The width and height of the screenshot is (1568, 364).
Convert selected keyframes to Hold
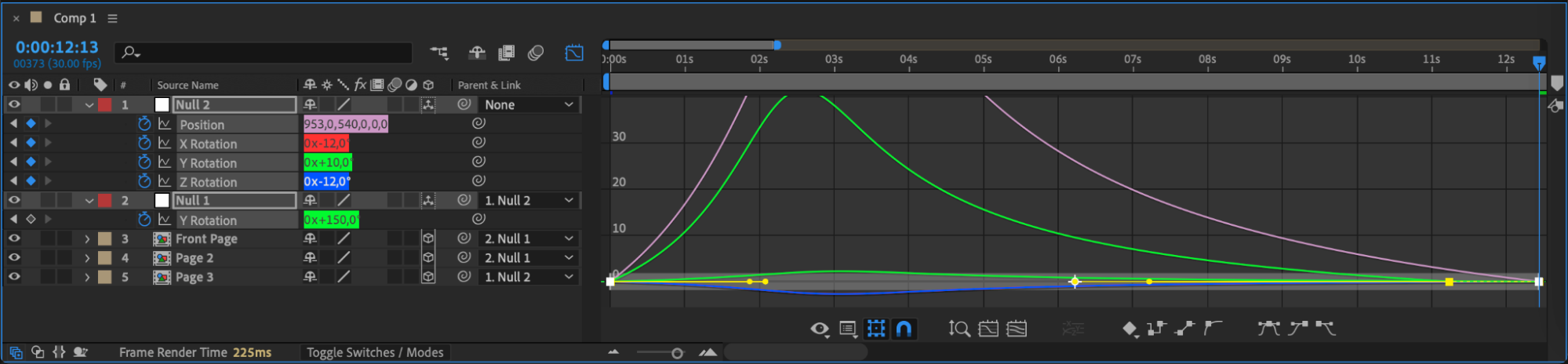click(x=1156, y=329)
